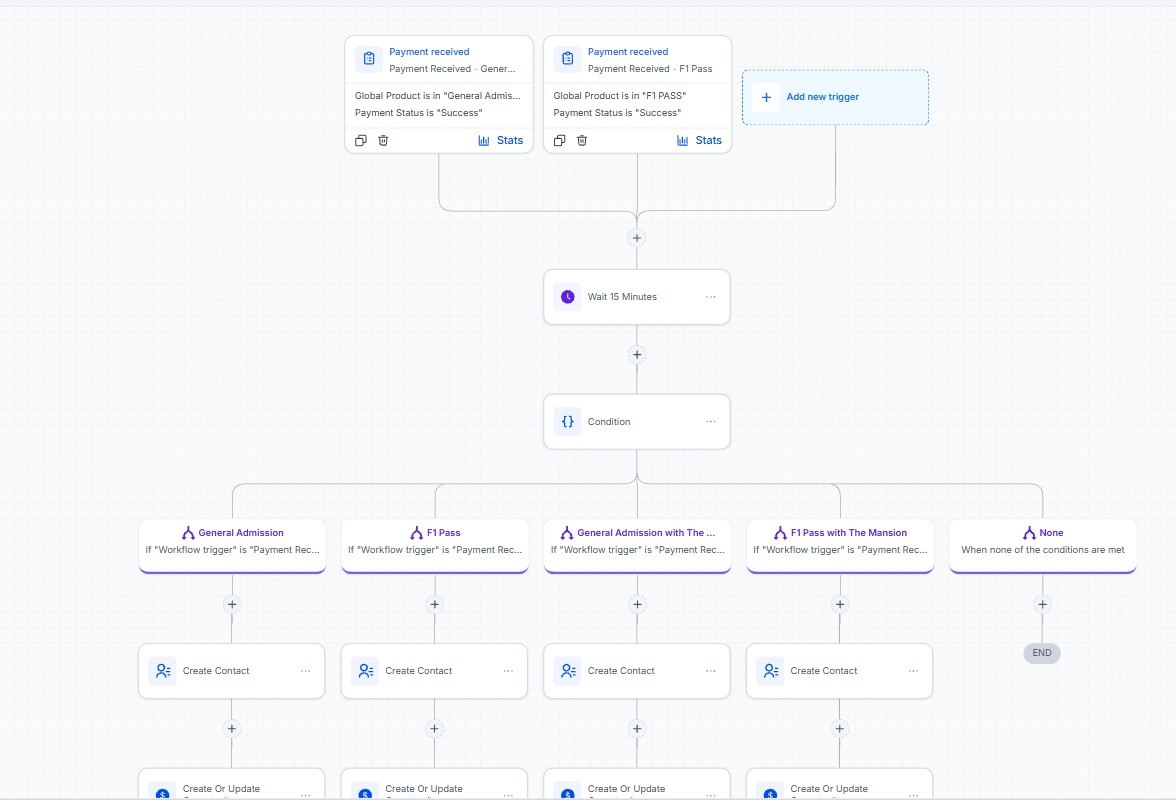Add step under General Admission with The Mansion
Viewport: 1176px width, 800px height.
tap(637, 604)
